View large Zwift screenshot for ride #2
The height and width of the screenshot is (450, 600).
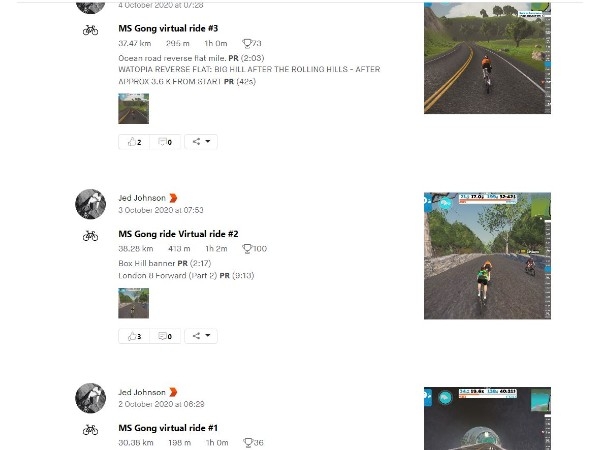tap(487, 256)
